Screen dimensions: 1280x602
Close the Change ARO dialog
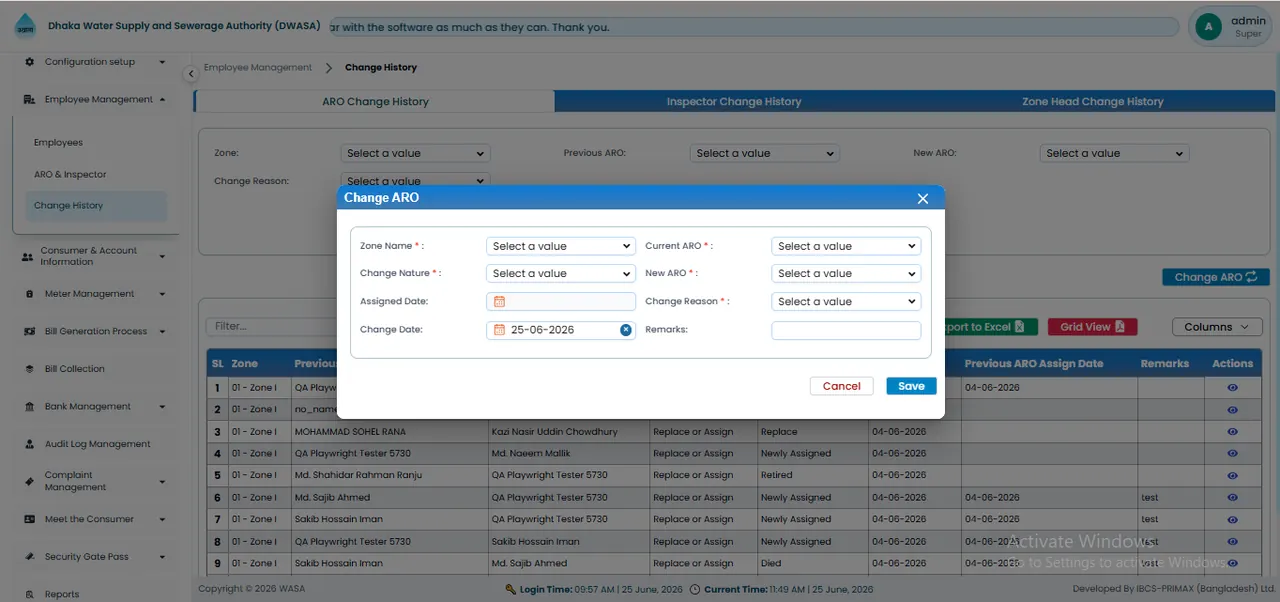click(923, 198)
